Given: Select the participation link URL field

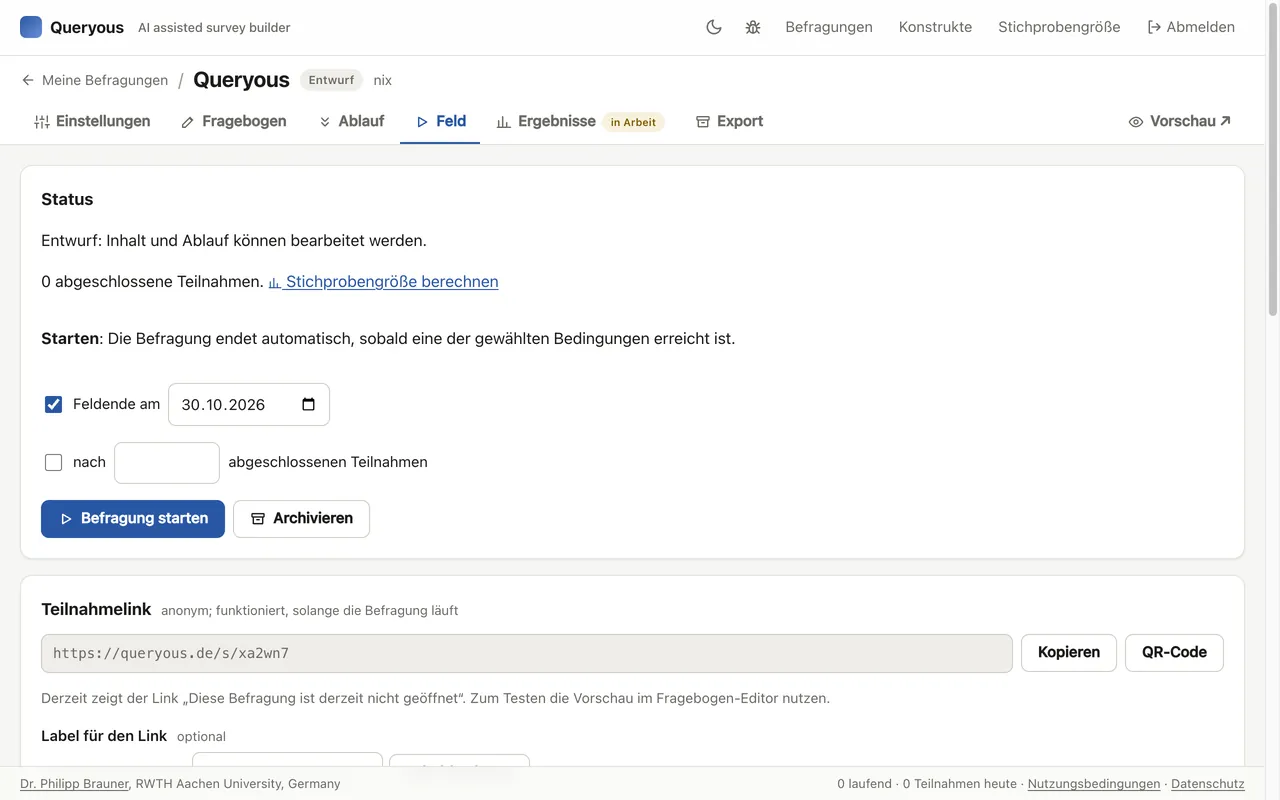Looking at the screenshot, I should coord(527,653).
